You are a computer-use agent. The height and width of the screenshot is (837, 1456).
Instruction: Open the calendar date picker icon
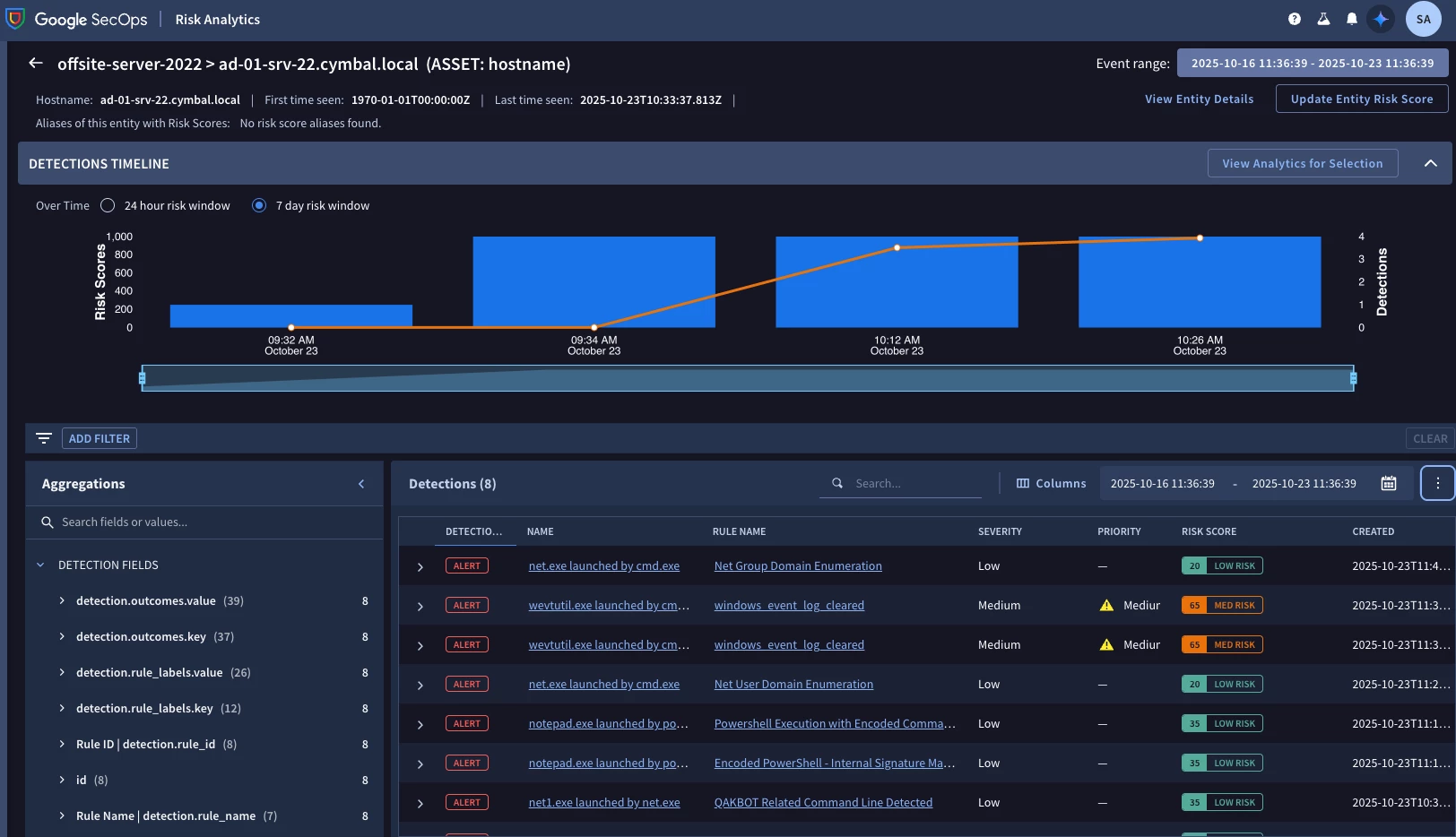[x=1389, y=483]
